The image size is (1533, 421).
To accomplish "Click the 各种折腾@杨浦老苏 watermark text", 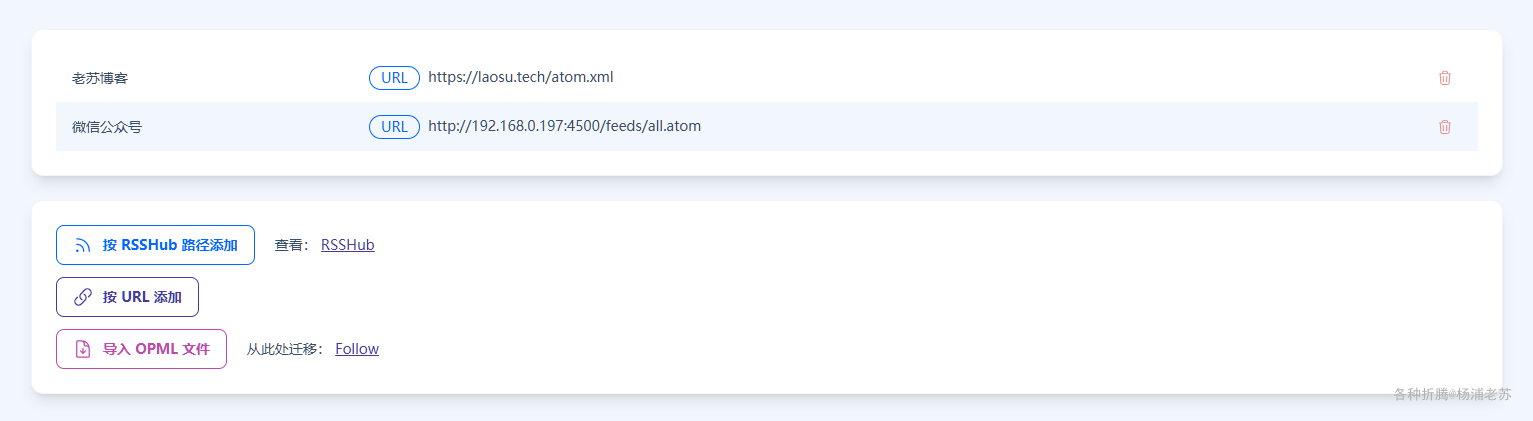I will [1453, 394].
